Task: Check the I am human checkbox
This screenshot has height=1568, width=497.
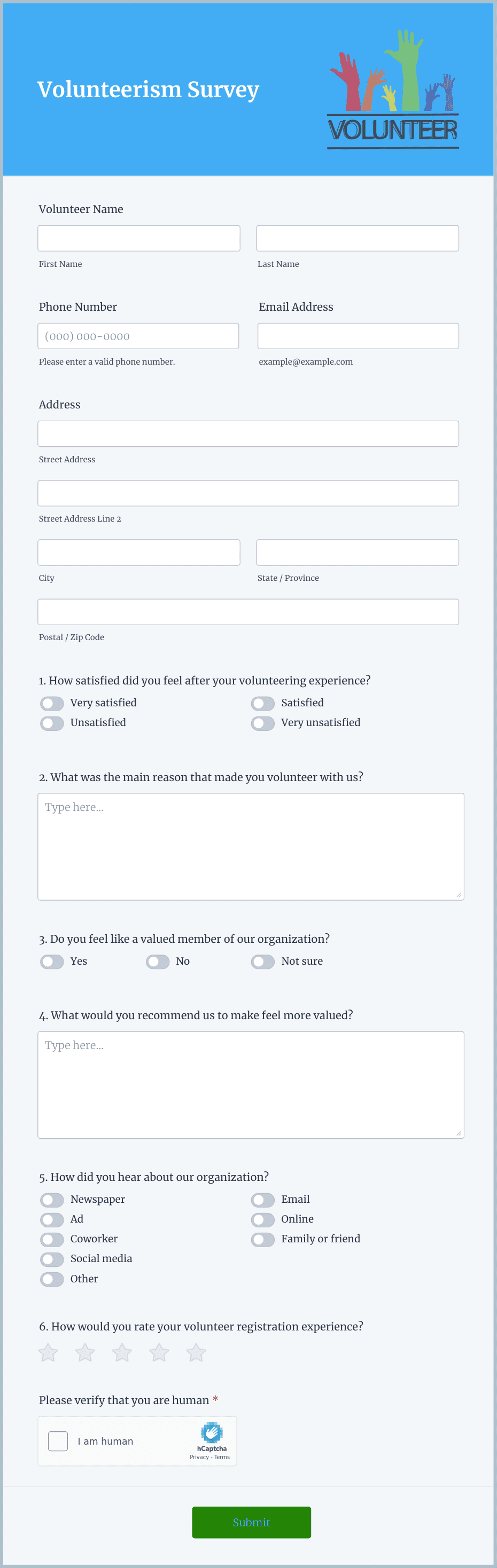Action: click(x=58, y=1441)
